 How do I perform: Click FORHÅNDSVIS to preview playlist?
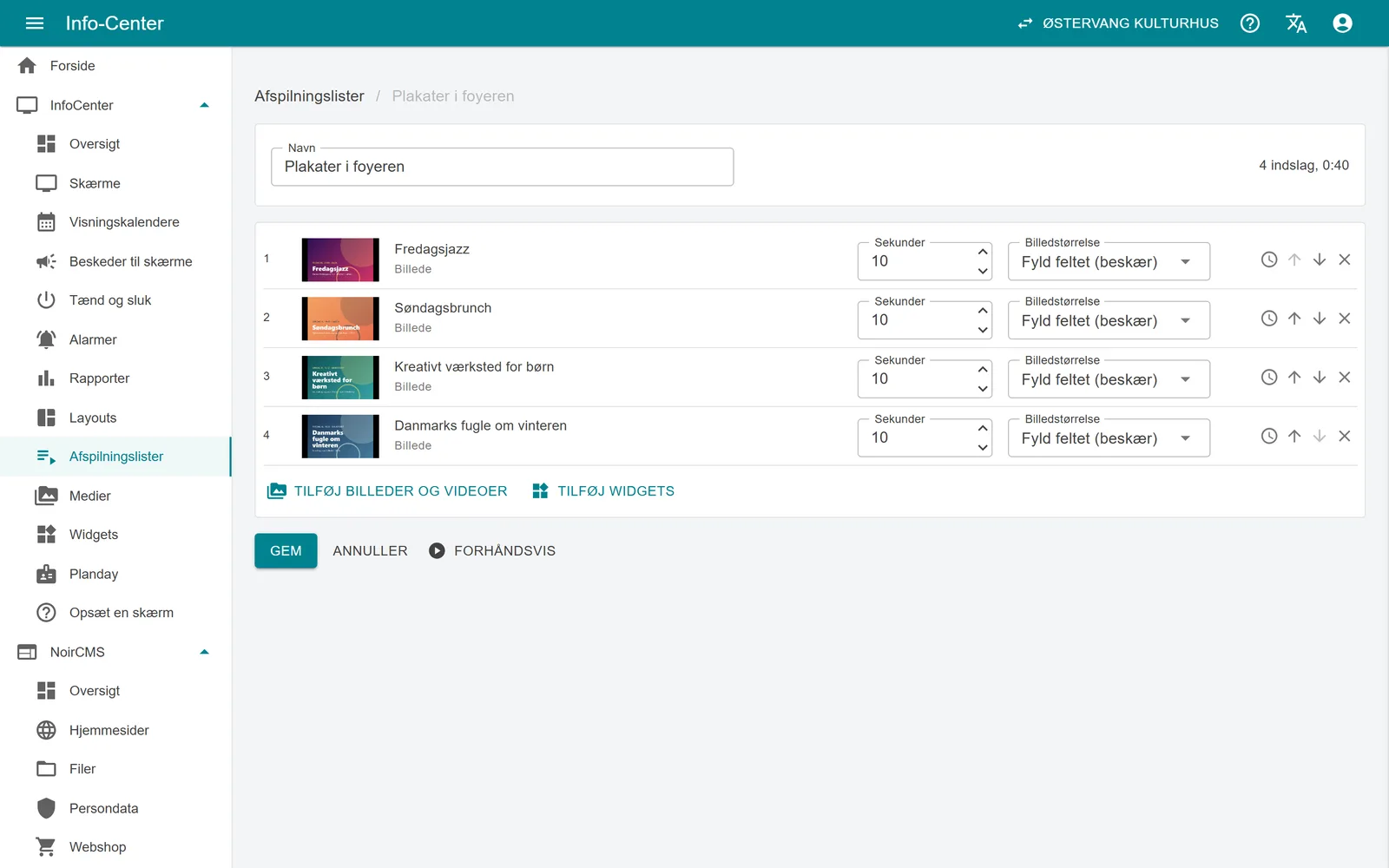[x=492, y=551]
